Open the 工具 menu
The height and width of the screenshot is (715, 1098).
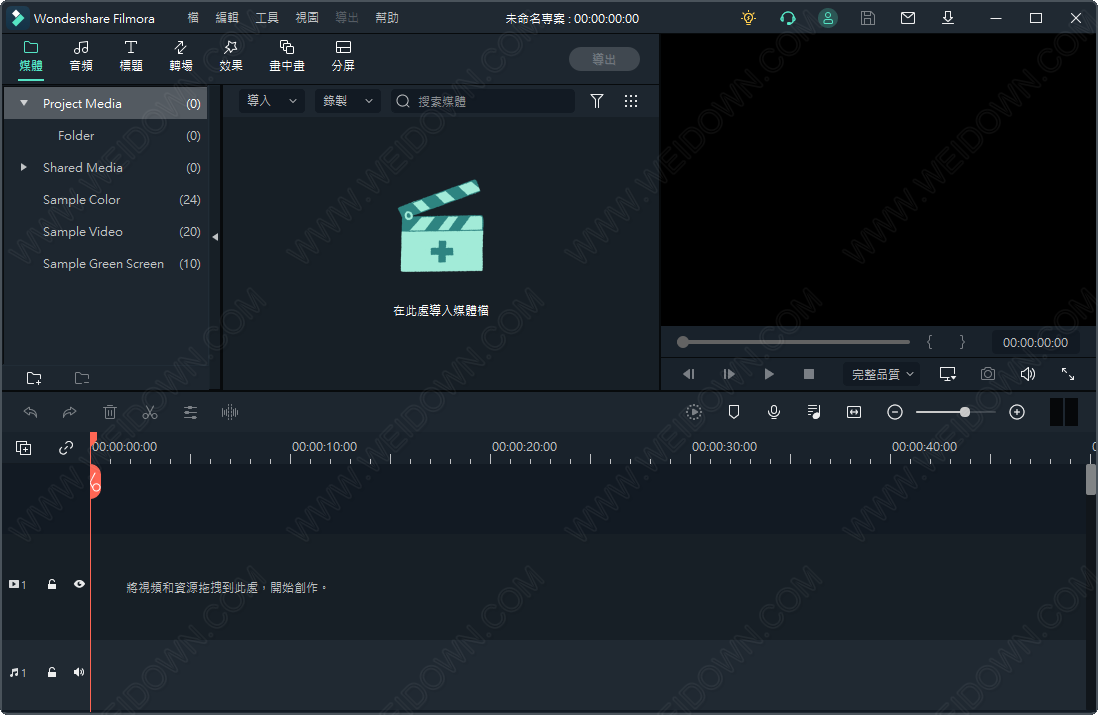(x=267, y=17)
